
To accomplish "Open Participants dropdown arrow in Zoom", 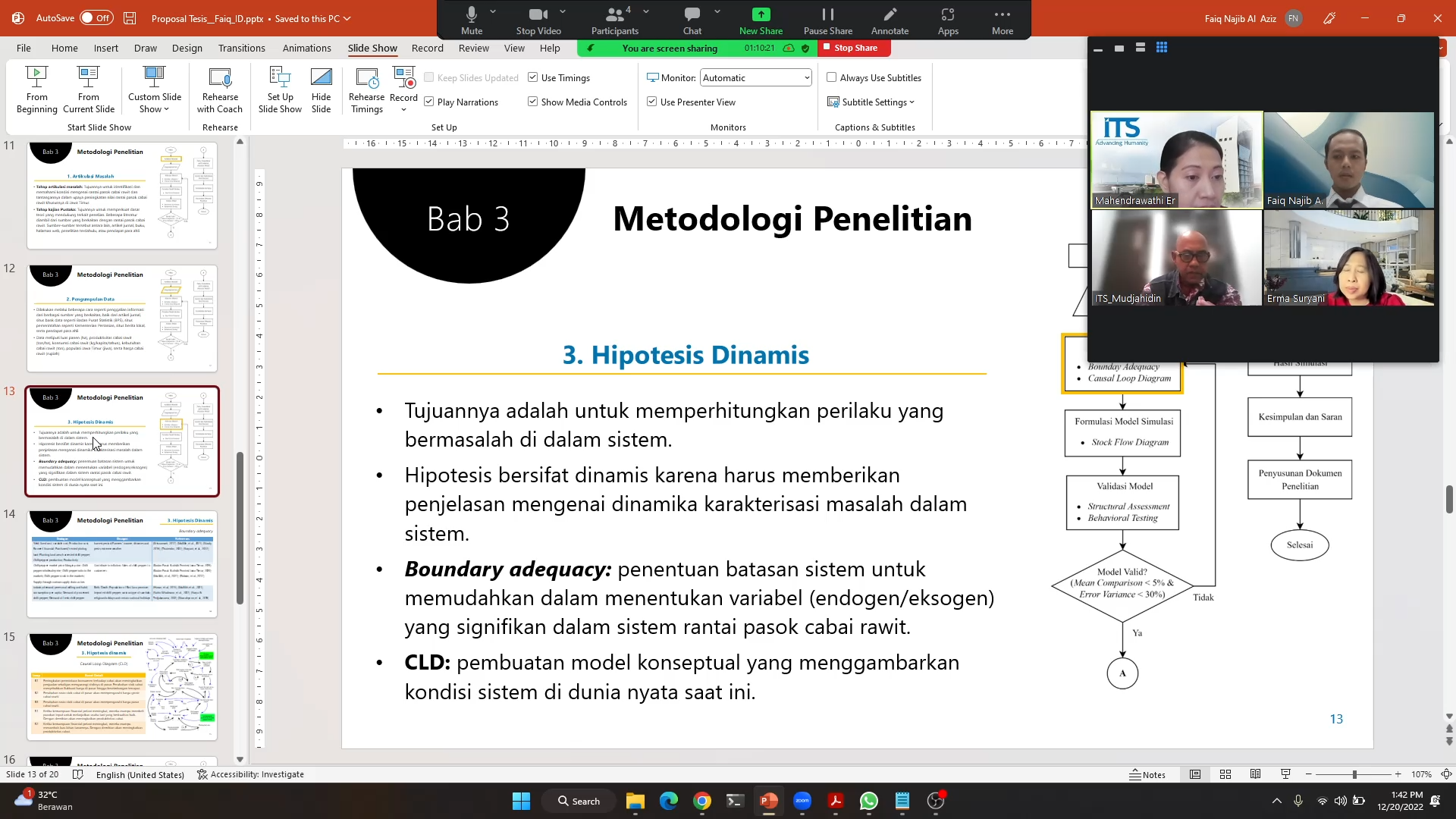I will point(645,12).
